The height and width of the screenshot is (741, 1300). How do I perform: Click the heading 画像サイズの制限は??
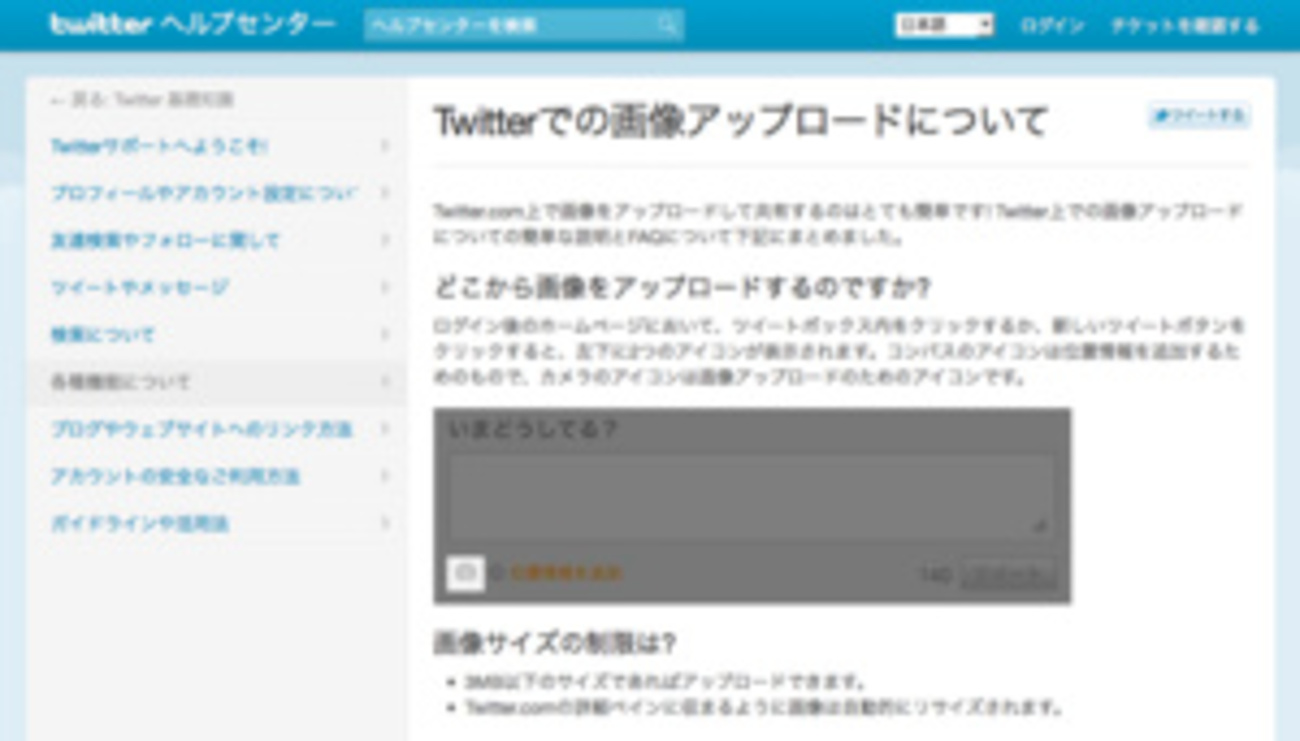555,642
